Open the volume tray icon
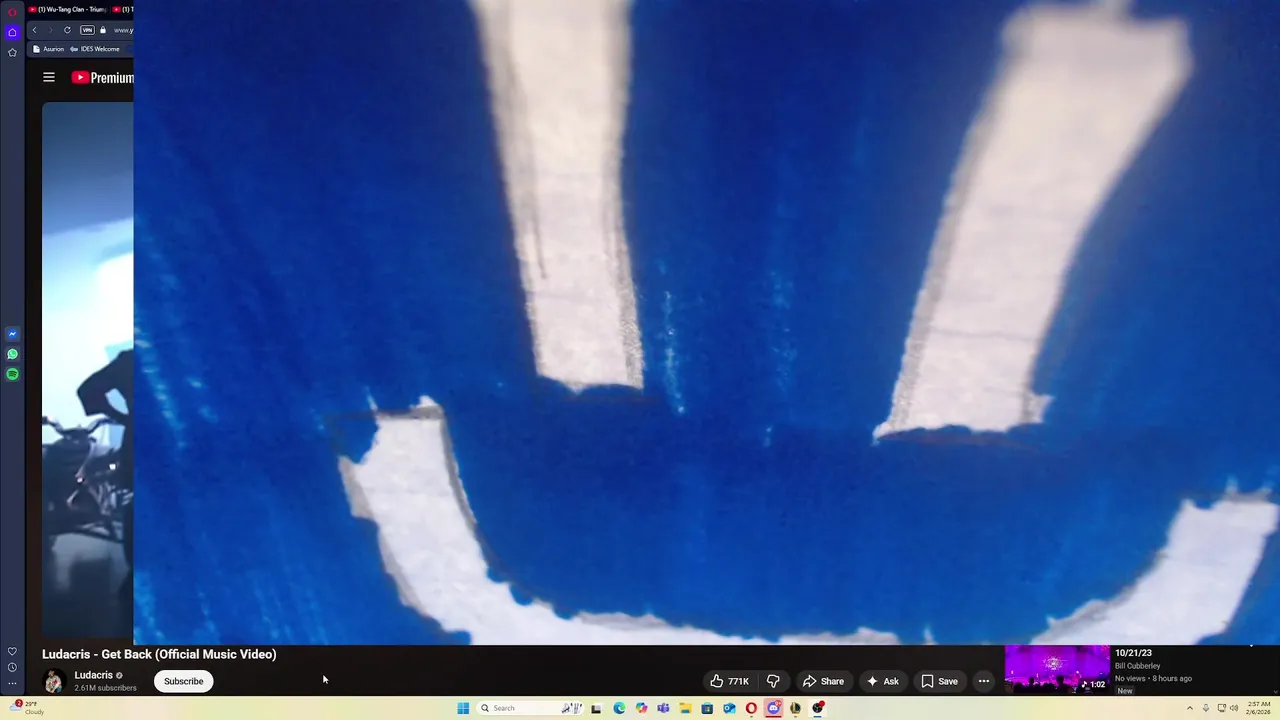The height and width of the screenshot is (720, 1280). tap(1234, 708)
